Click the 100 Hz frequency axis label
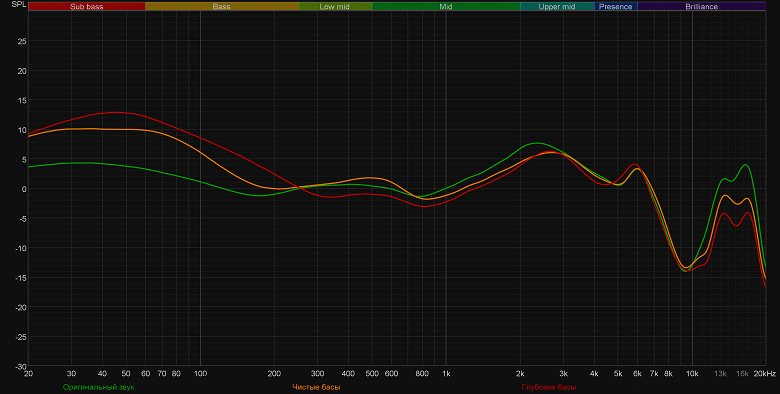This screenshot has height=394, width=780. coord(200,374)
